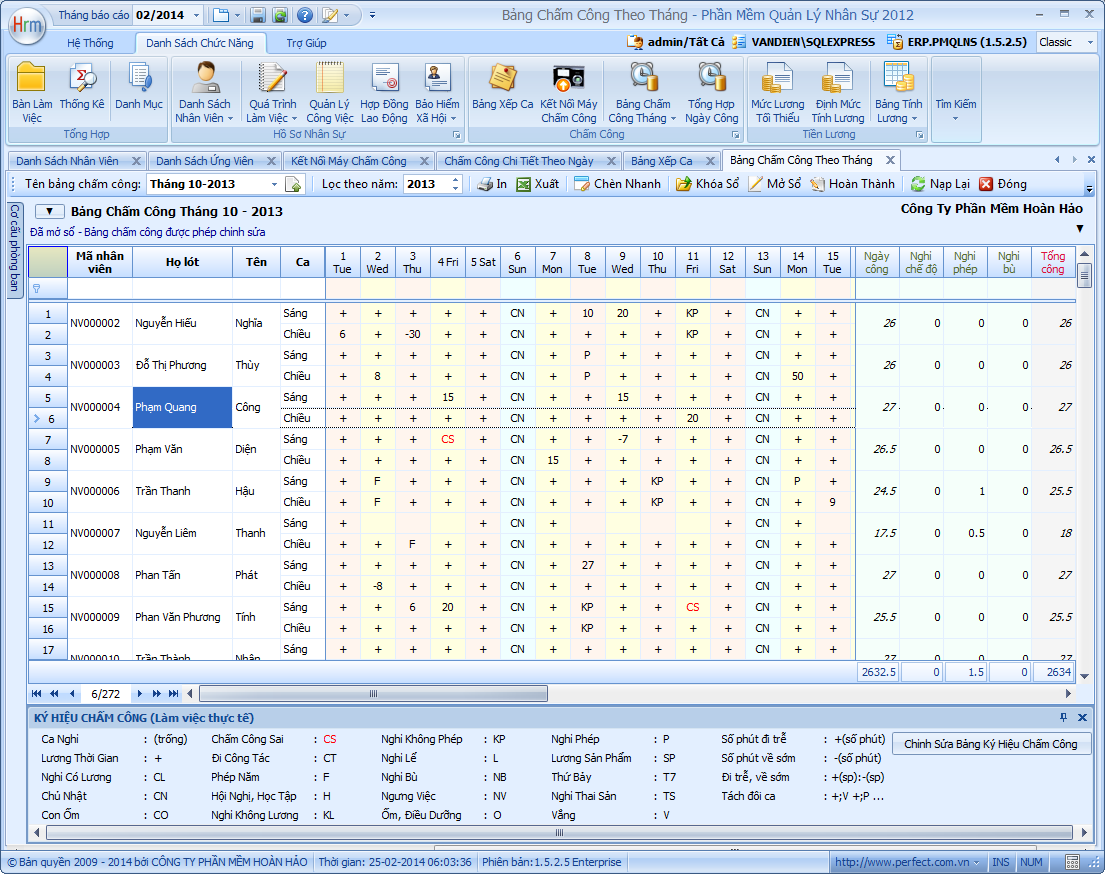Go to the last record in the pager
Screen dimensions: 1105x874
point(173,694)
